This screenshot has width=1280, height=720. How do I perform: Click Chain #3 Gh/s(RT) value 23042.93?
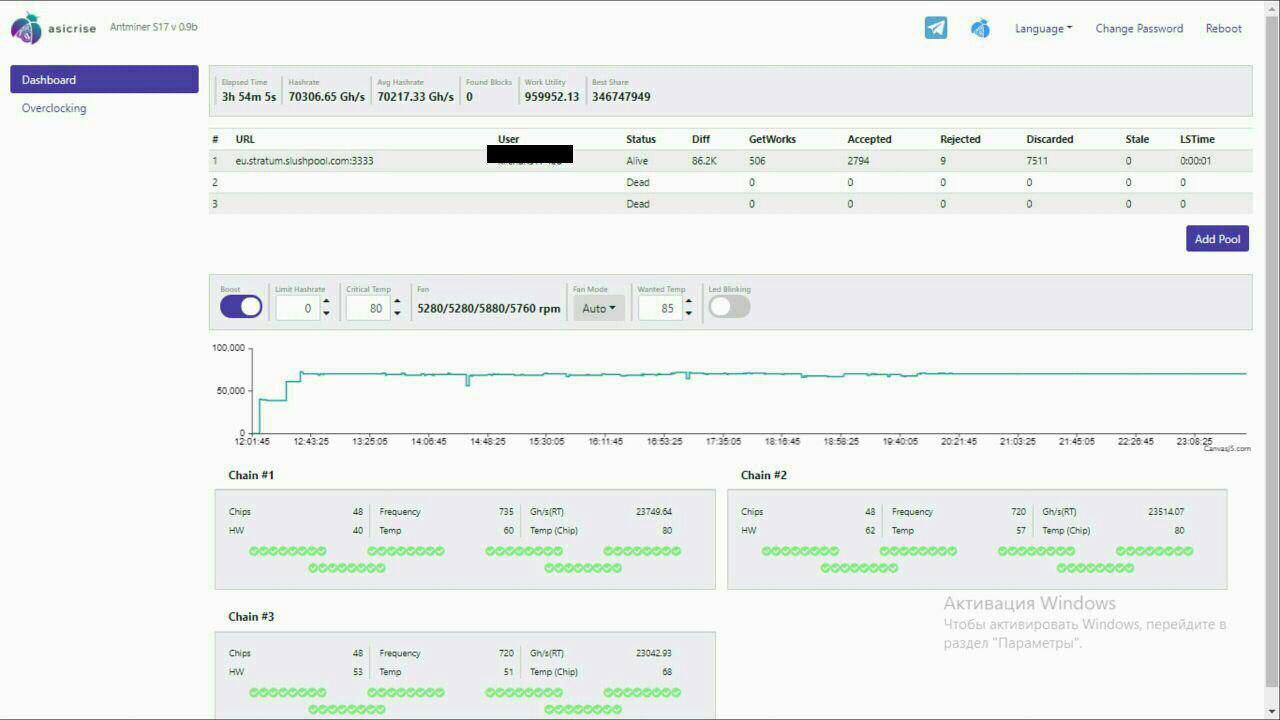[654, 654]
